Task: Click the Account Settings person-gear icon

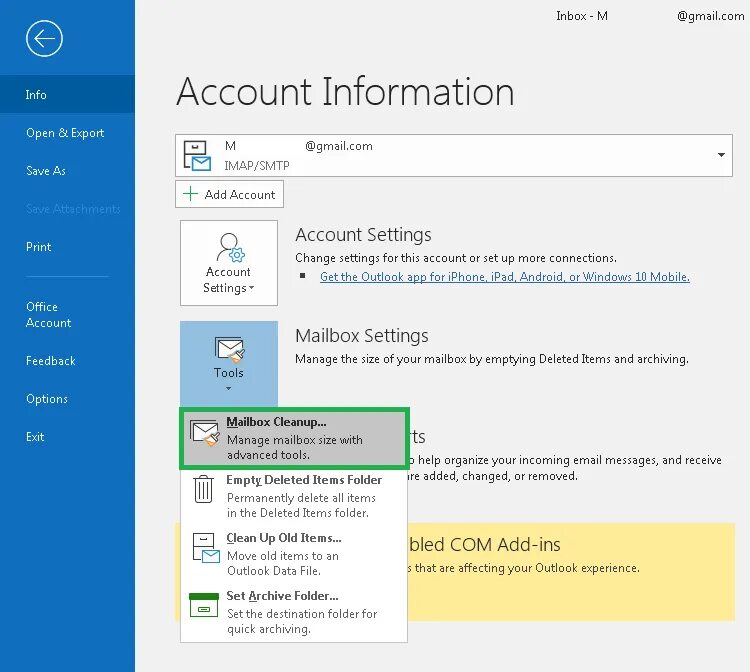Action: (x=230, y=248)
